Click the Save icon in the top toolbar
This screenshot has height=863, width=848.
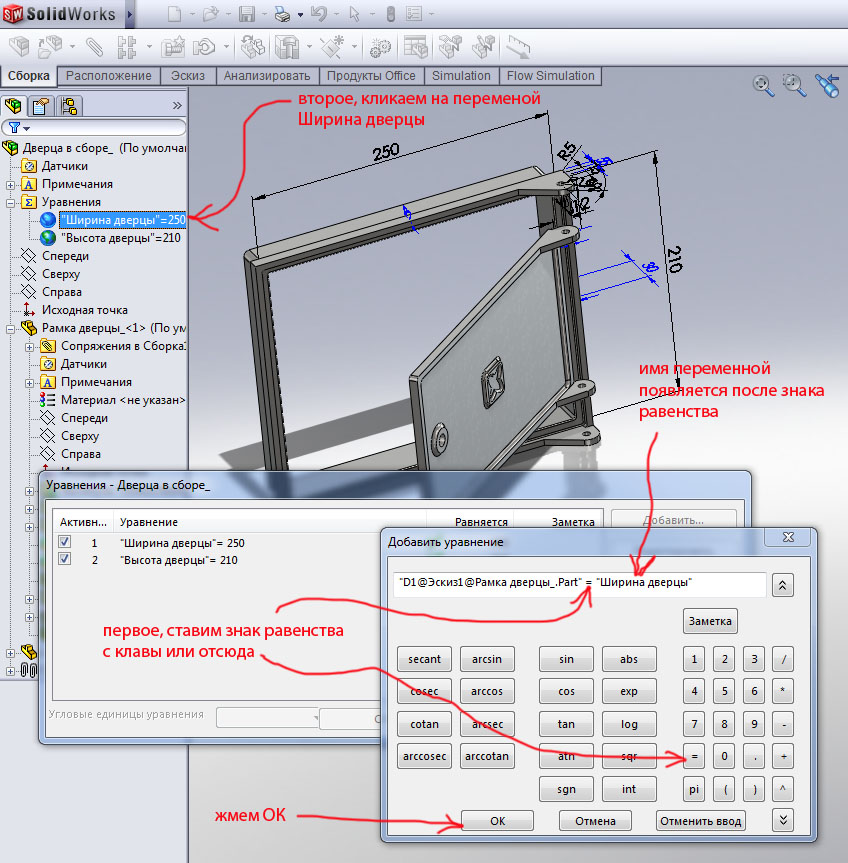click(x=247, y=14)
